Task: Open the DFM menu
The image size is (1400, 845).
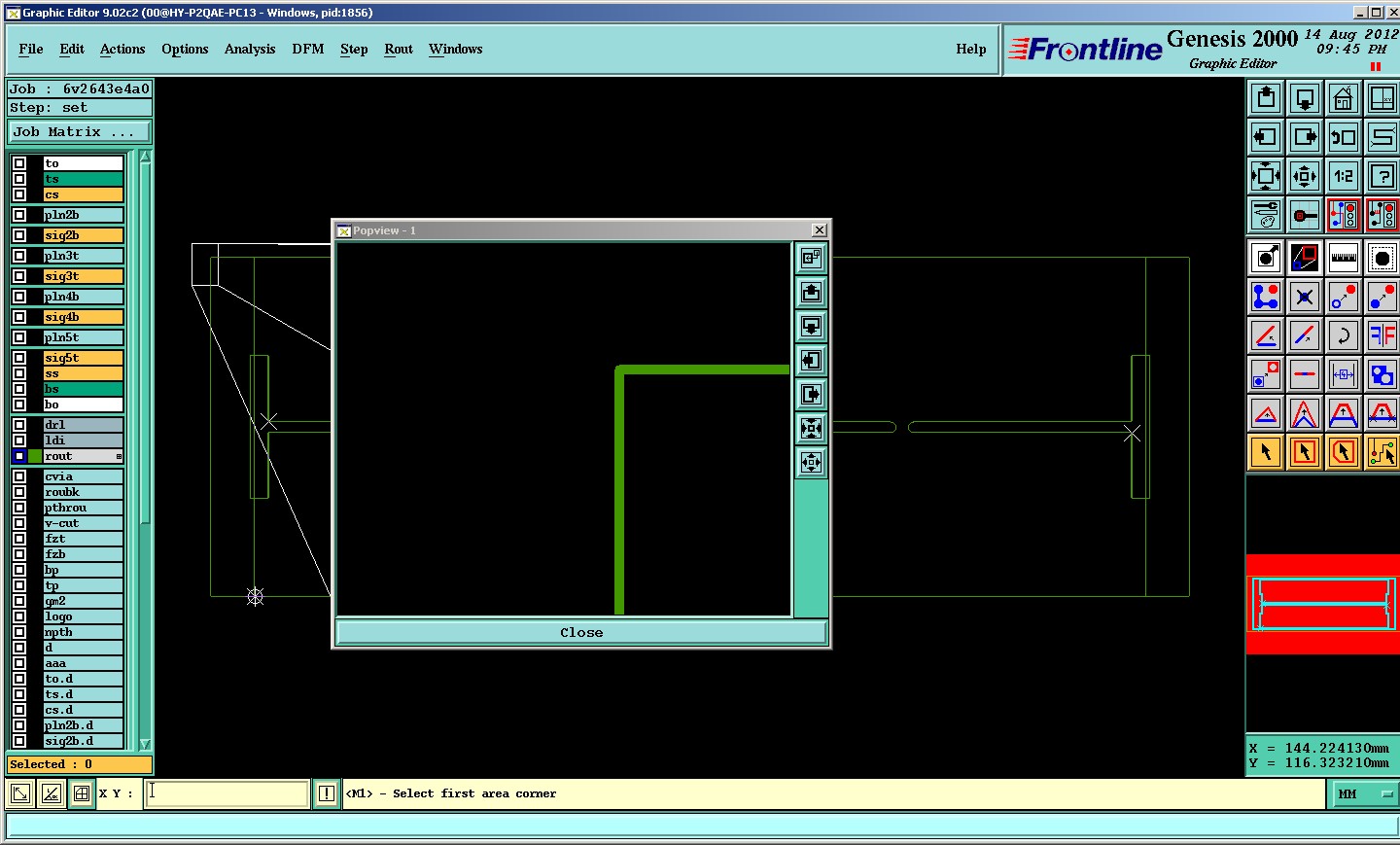Action: pos(308,49)
